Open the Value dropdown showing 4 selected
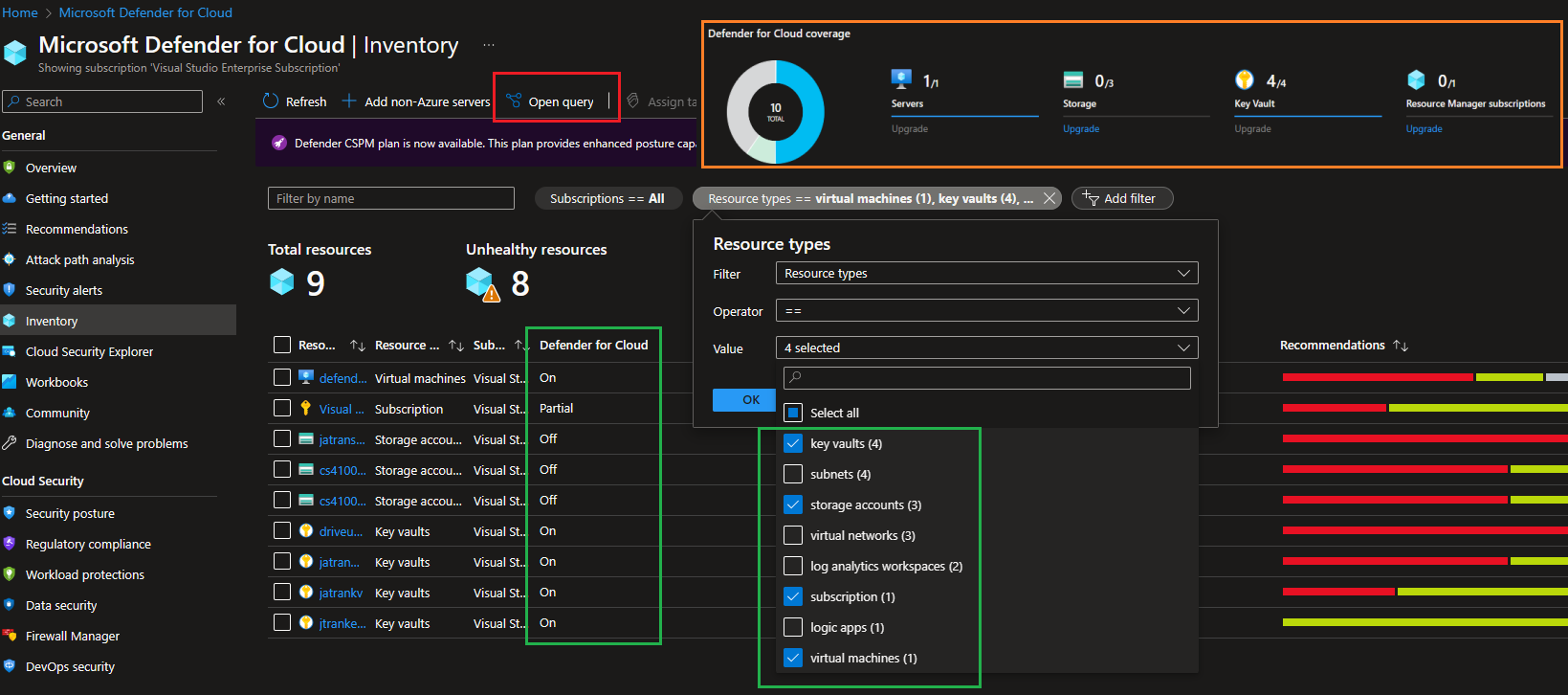 (986, 347)
